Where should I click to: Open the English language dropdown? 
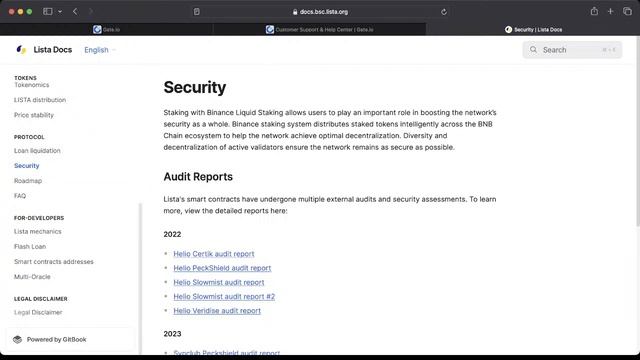click(100, 50)
